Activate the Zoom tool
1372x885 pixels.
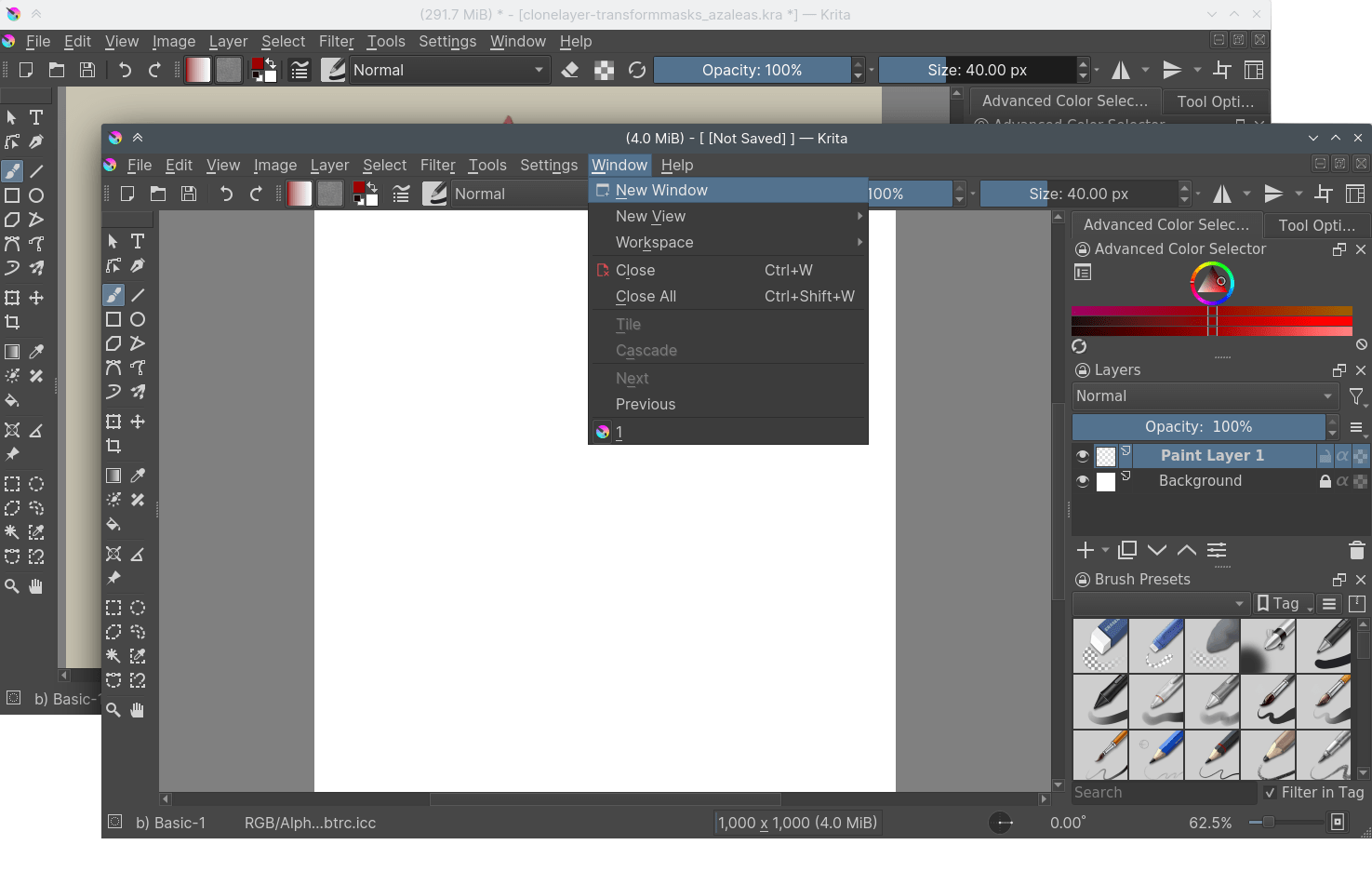point(113,710)
